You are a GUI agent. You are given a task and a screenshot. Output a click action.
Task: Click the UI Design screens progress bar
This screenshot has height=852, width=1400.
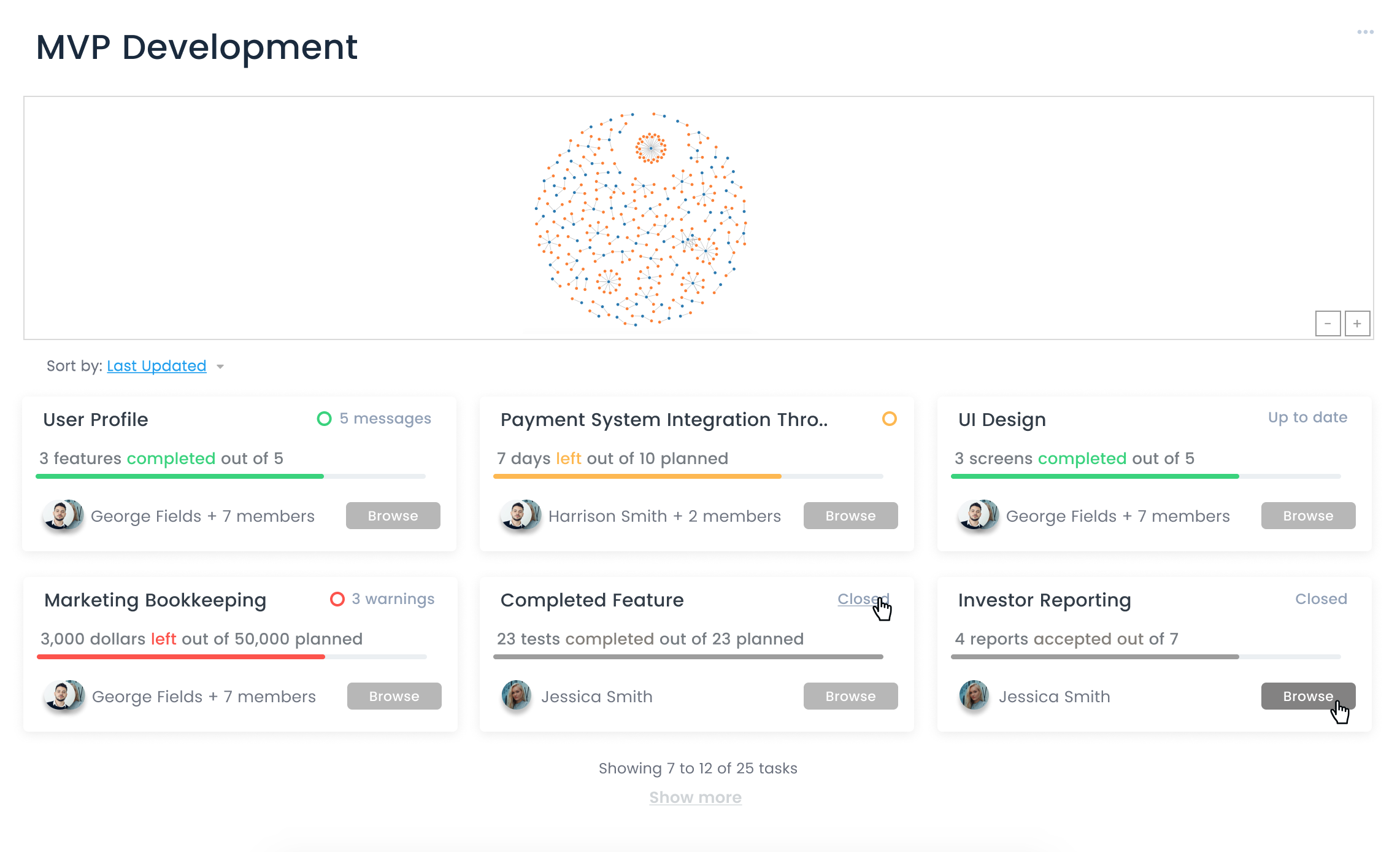click(x=1145, y=476)
